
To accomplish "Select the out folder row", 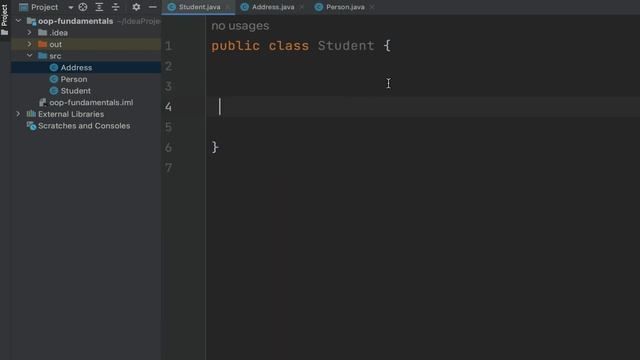I will [x=86, y=44].
